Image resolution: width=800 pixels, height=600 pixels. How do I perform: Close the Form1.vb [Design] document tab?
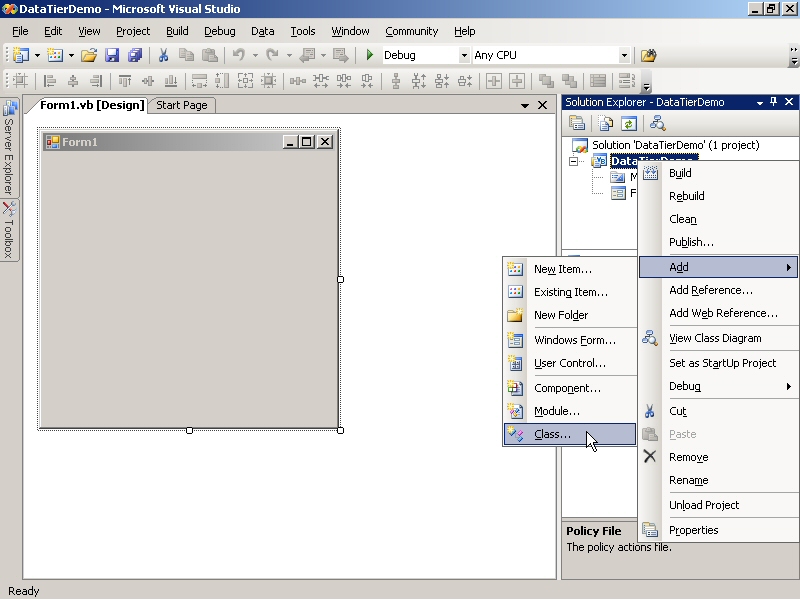542,105
